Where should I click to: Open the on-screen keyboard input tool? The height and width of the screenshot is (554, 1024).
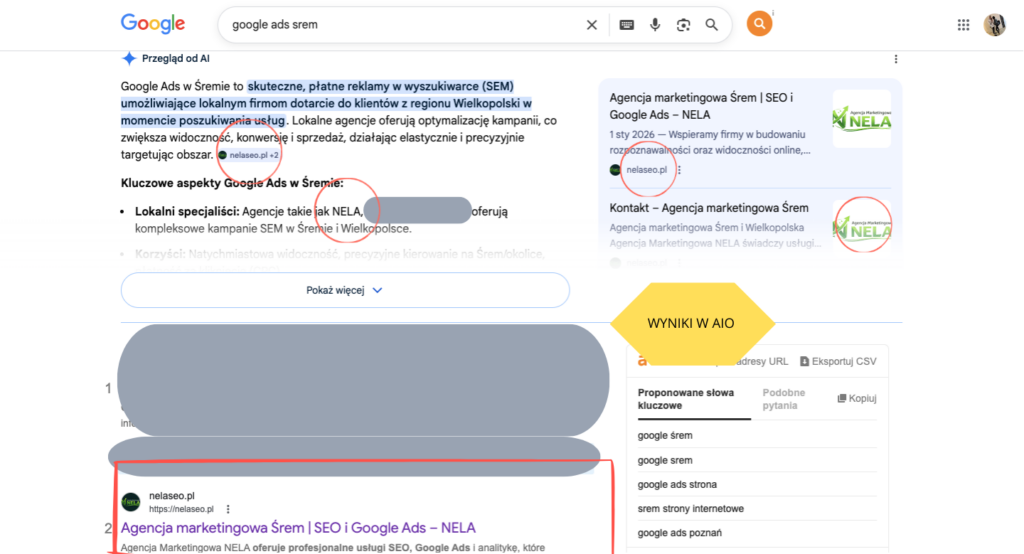626,25
